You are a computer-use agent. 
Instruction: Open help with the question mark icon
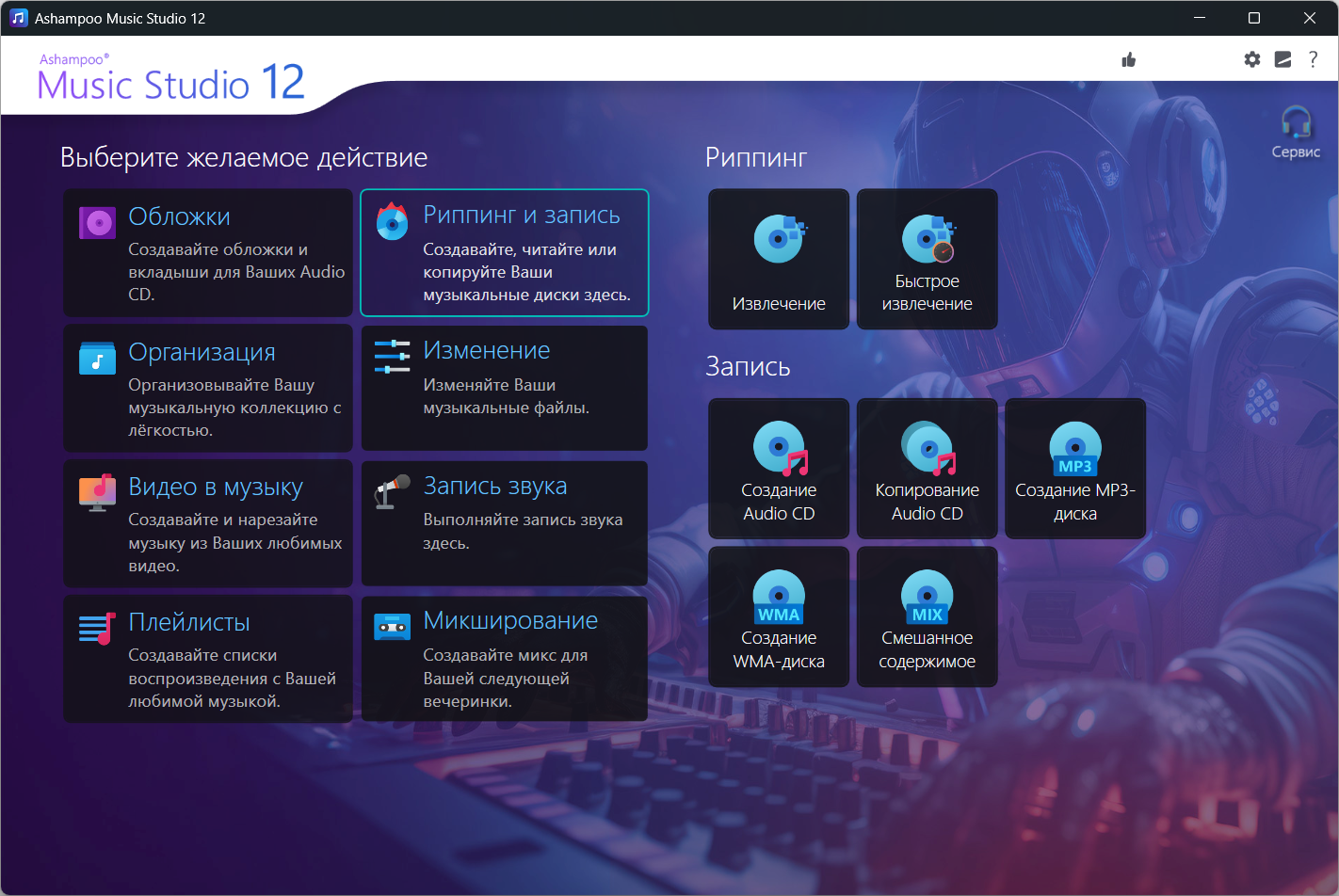coord(1313,59)
